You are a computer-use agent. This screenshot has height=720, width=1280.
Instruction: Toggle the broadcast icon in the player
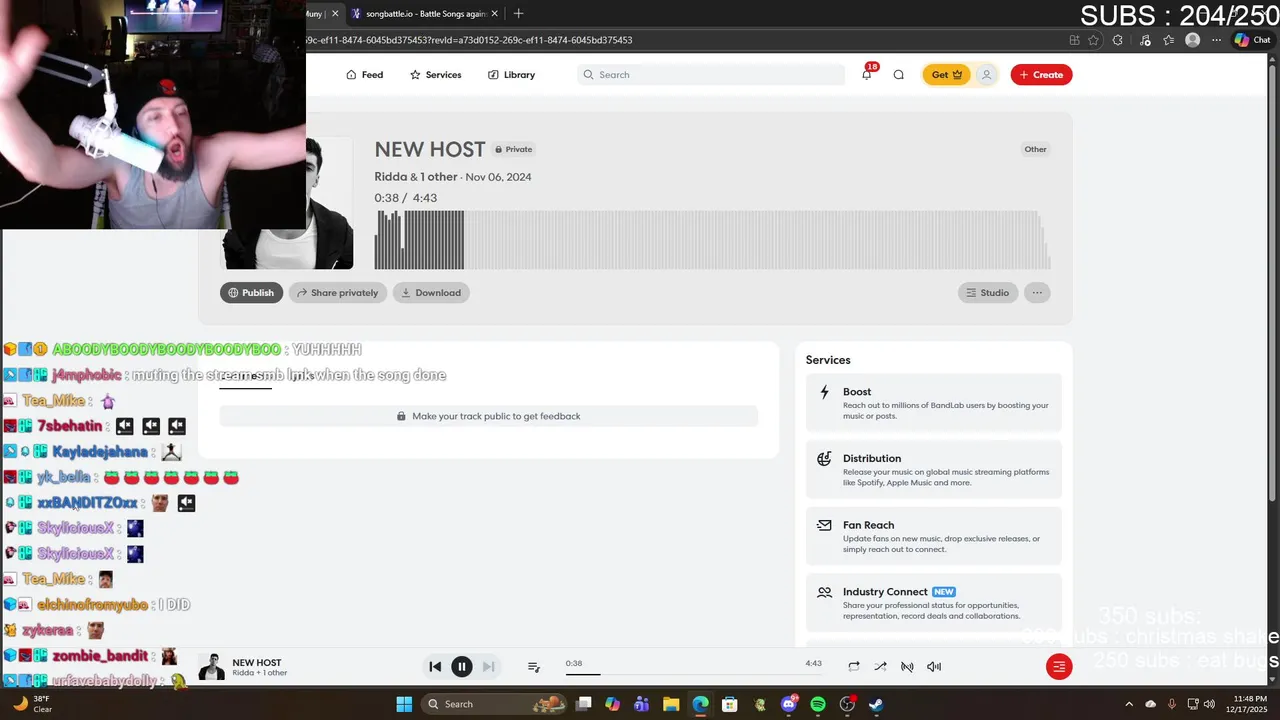[907, 667]
